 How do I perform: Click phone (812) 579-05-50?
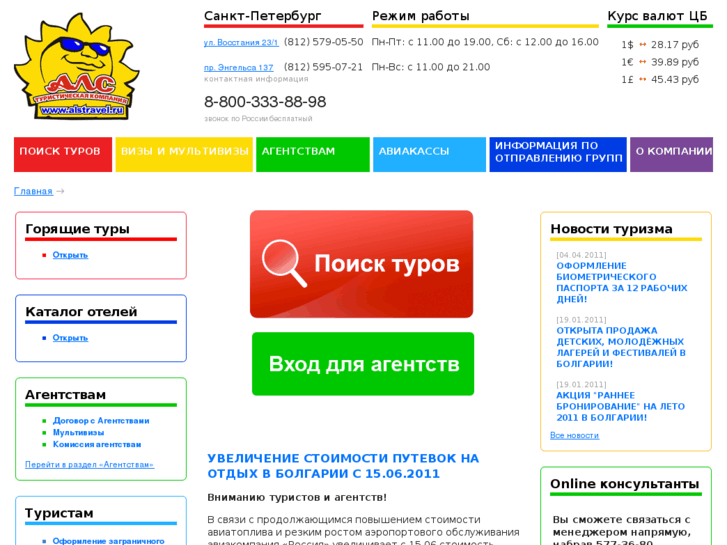(324, 42)
